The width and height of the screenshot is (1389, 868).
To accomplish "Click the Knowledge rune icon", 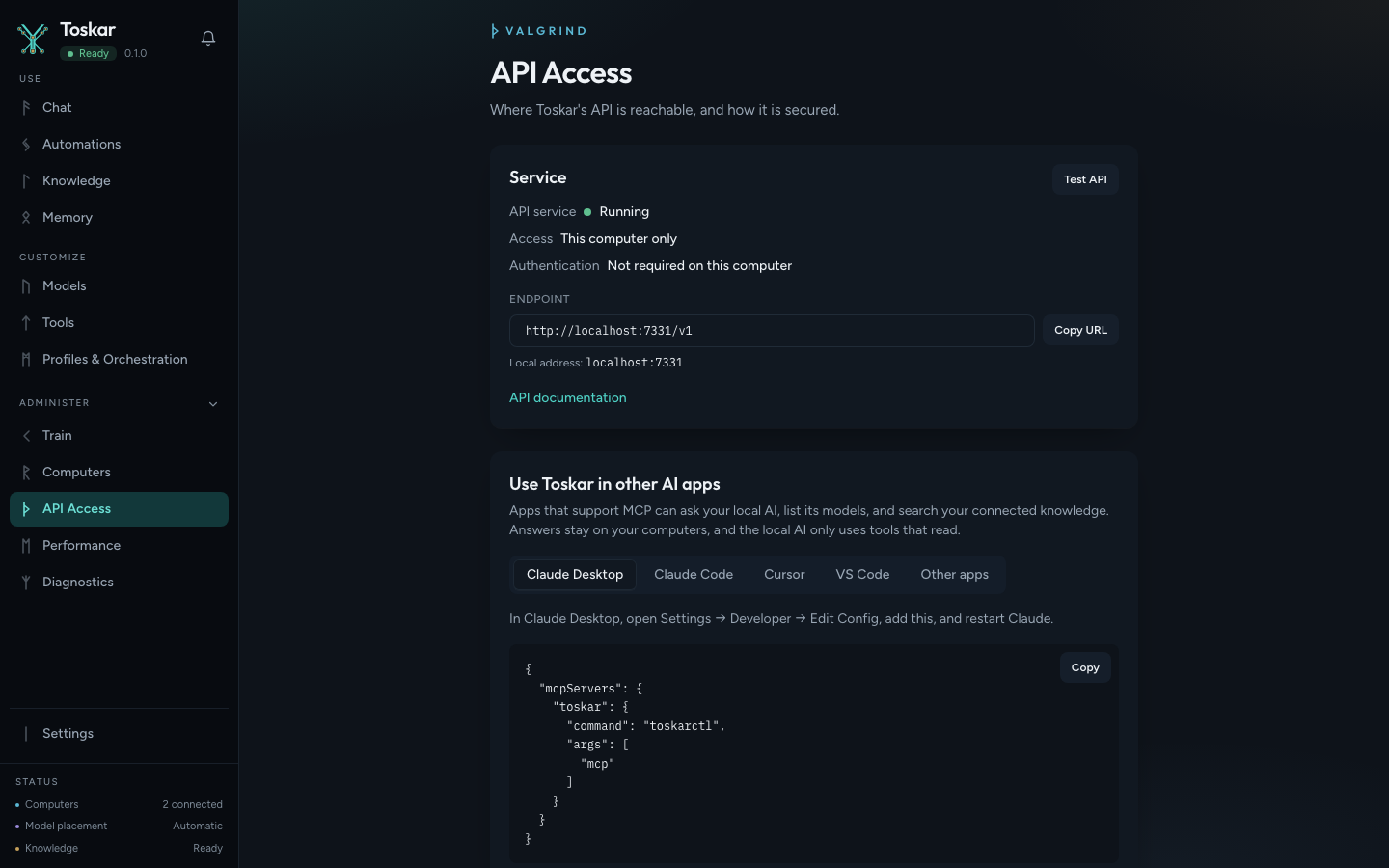I will click(x=26, y=181).
